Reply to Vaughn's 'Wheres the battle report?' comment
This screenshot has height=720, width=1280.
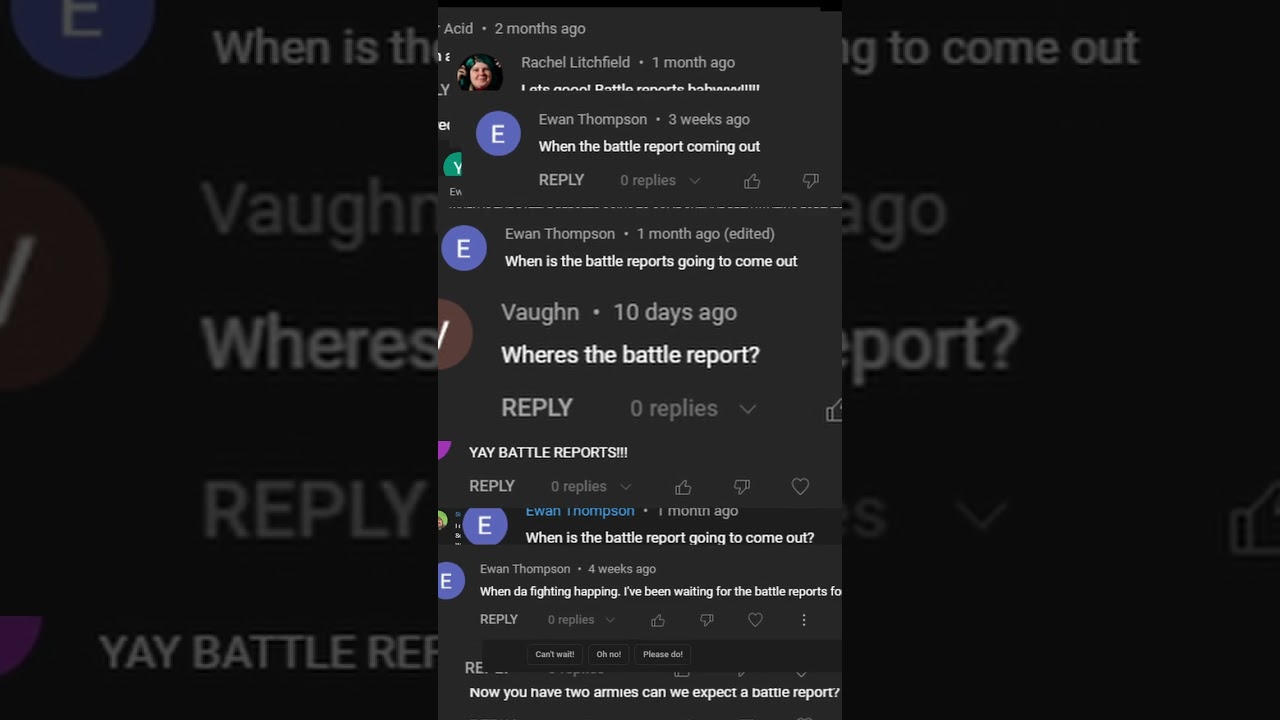(537, 408)
